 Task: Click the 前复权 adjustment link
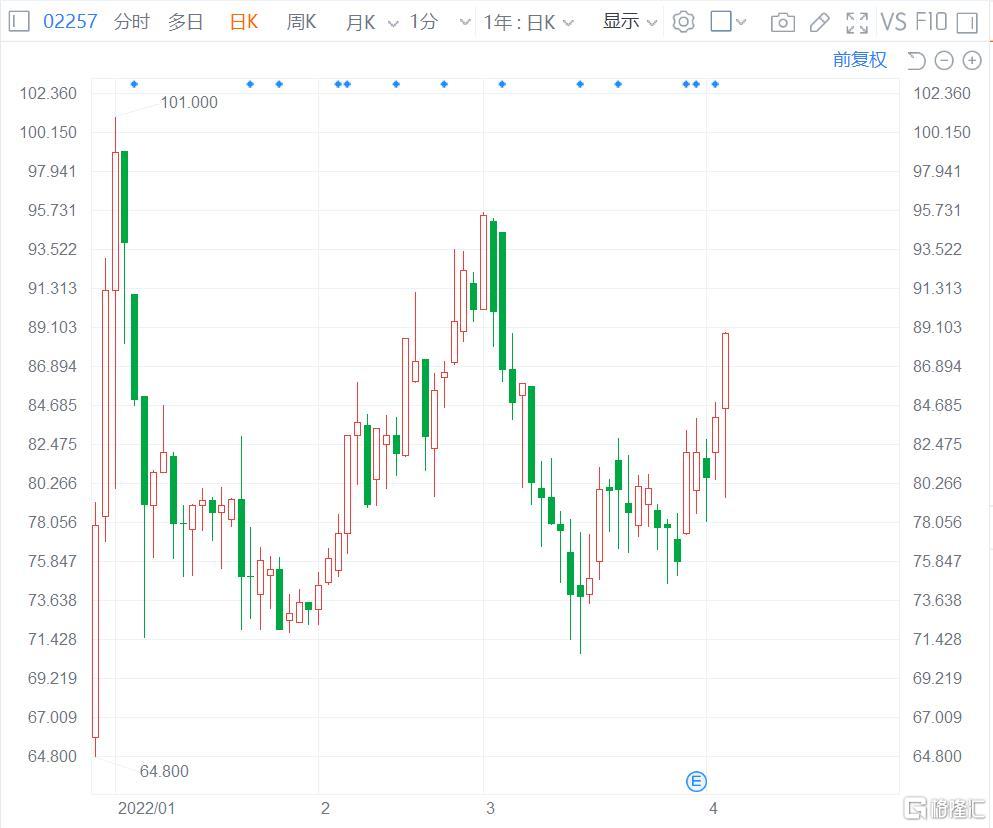(x=859, y=60)
